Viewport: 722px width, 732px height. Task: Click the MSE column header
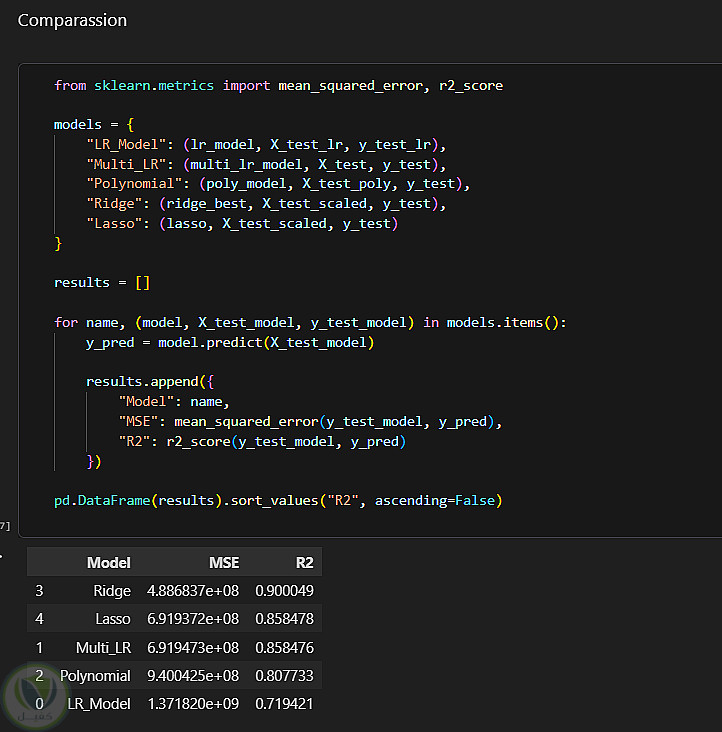pos(224,563)
